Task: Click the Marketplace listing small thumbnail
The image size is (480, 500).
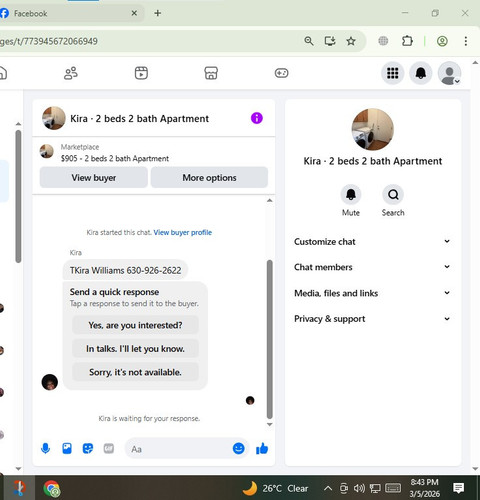Action: (x=47, y=151)
